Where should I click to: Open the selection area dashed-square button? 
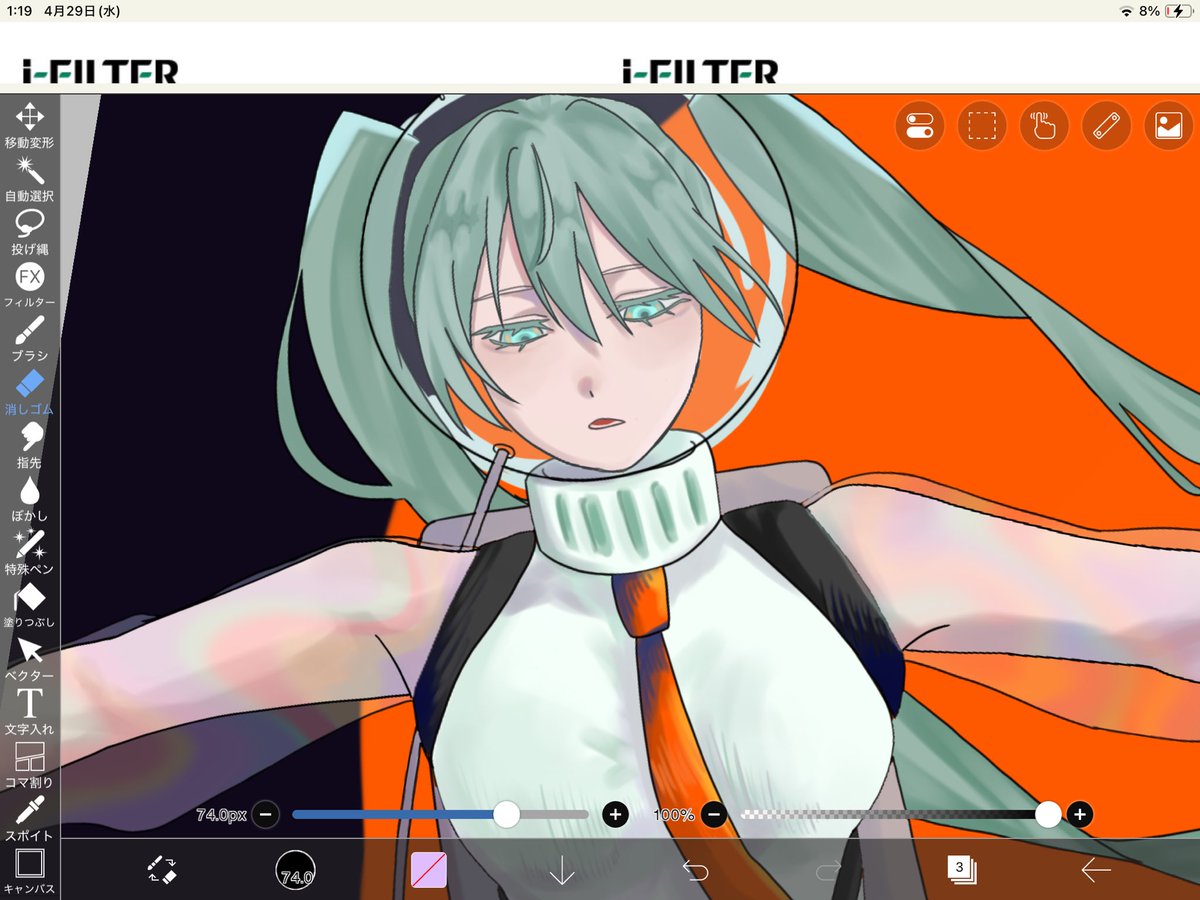(982, 126)
